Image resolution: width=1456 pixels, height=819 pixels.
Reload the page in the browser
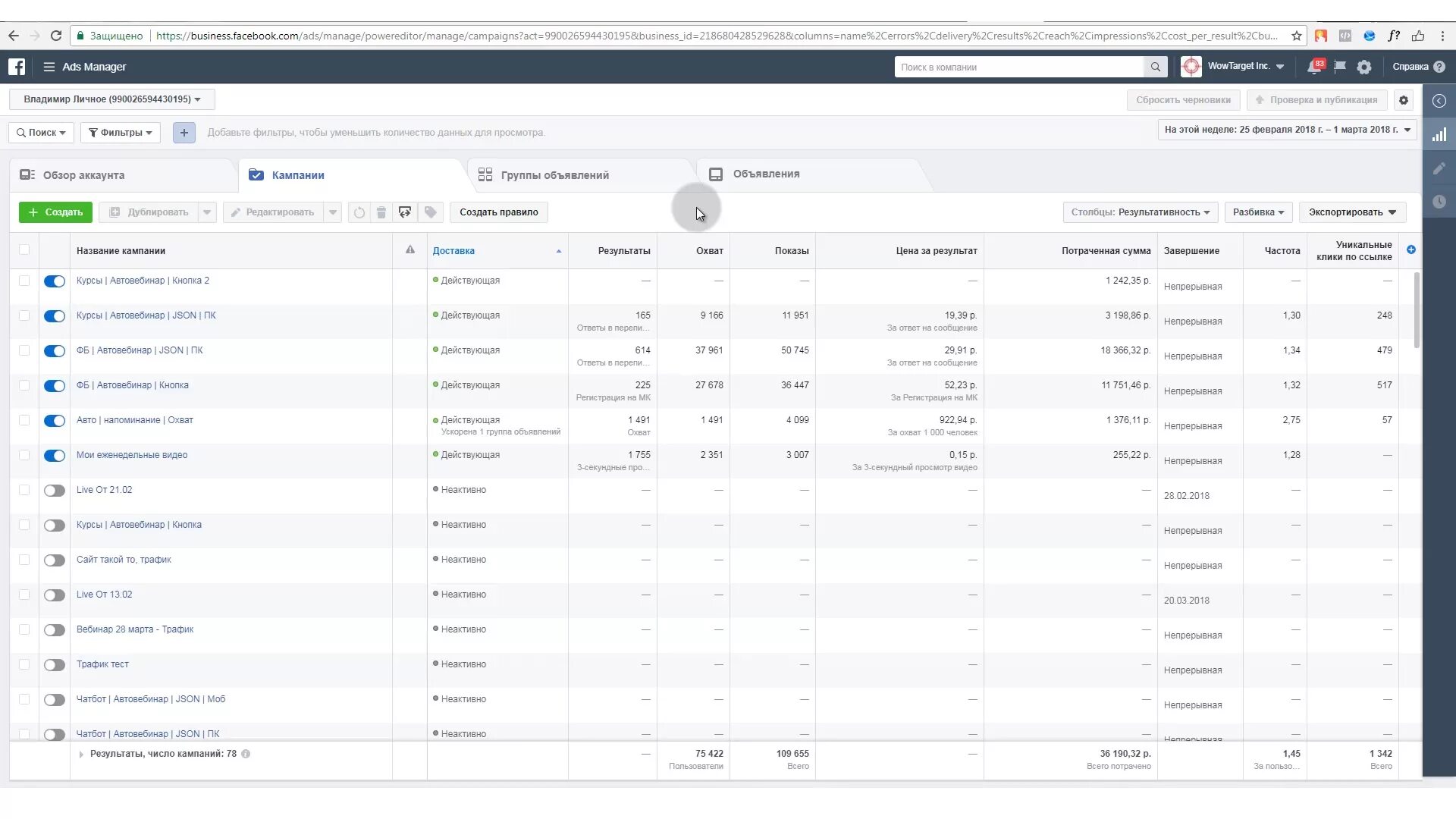click(55, 36)
